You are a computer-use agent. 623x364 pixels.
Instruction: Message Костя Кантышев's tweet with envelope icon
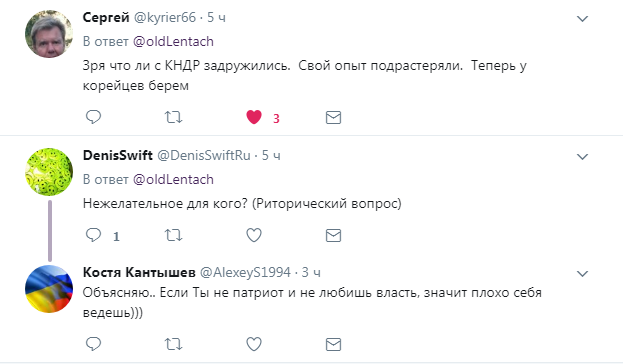pyautogui.click(x=333, y=344)
